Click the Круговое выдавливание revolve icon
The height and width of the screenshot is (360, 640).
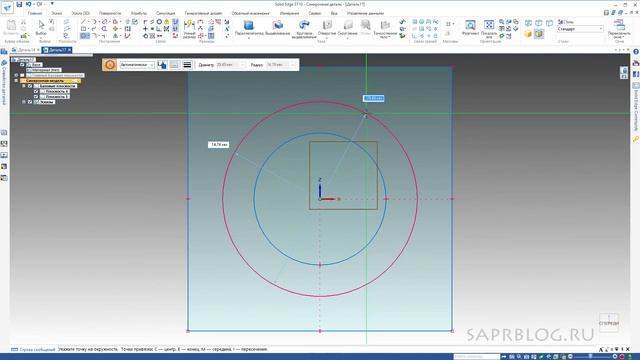304,25
